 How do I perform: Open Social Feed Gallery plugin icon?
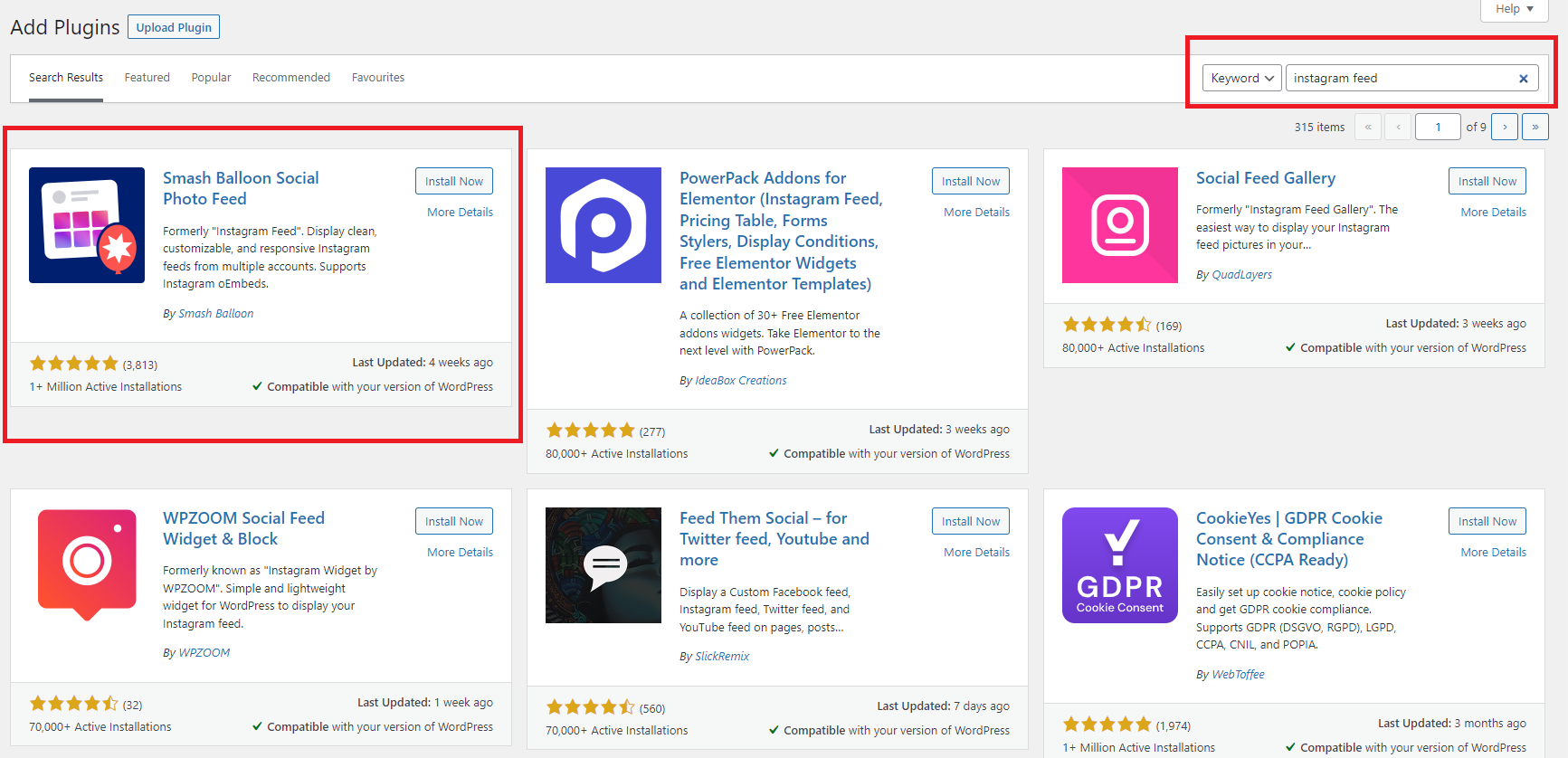pyautogui.click(x=1120, y=225)
